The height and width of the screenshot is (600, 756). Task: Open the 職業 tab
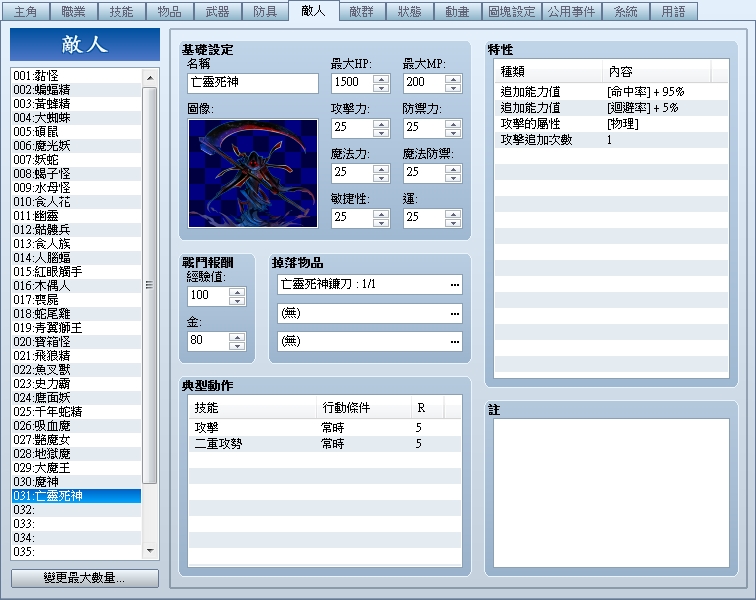[73, 11]
